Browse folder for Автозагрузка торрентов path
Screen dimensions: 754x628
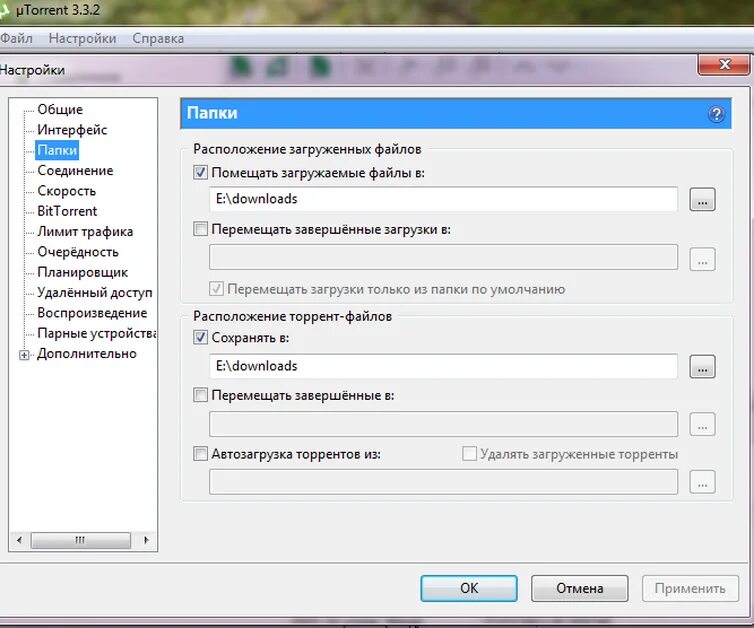coord(702,482)
